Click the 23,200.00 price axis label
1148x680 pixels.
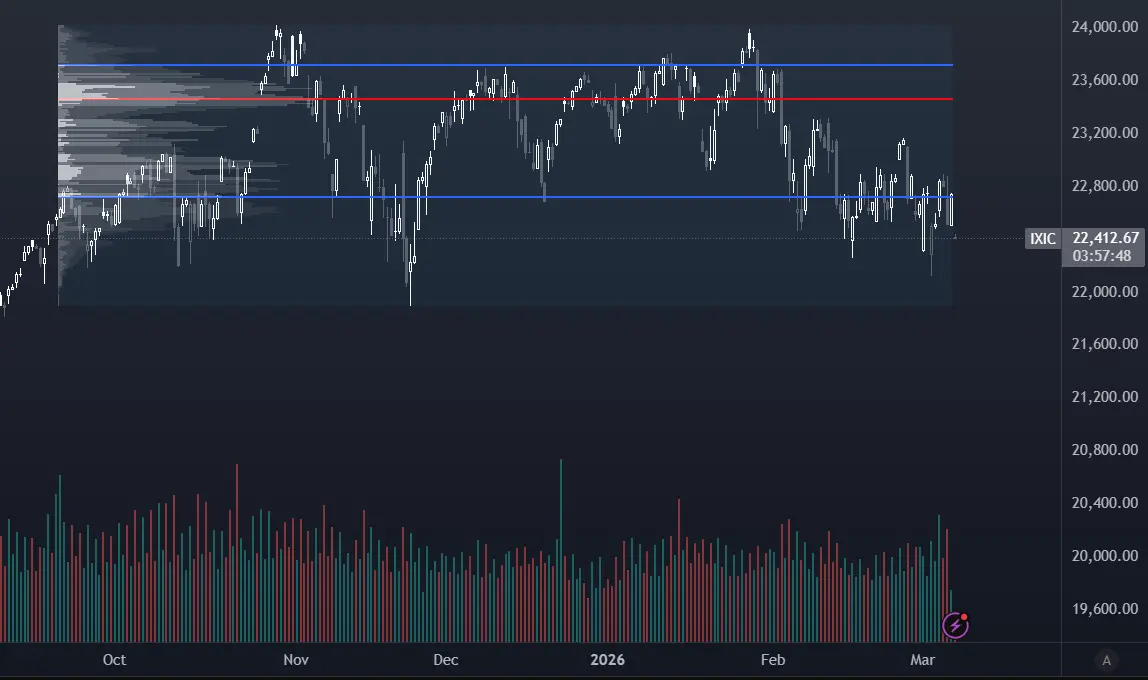pyautogui.click(x=1105, y=132)
